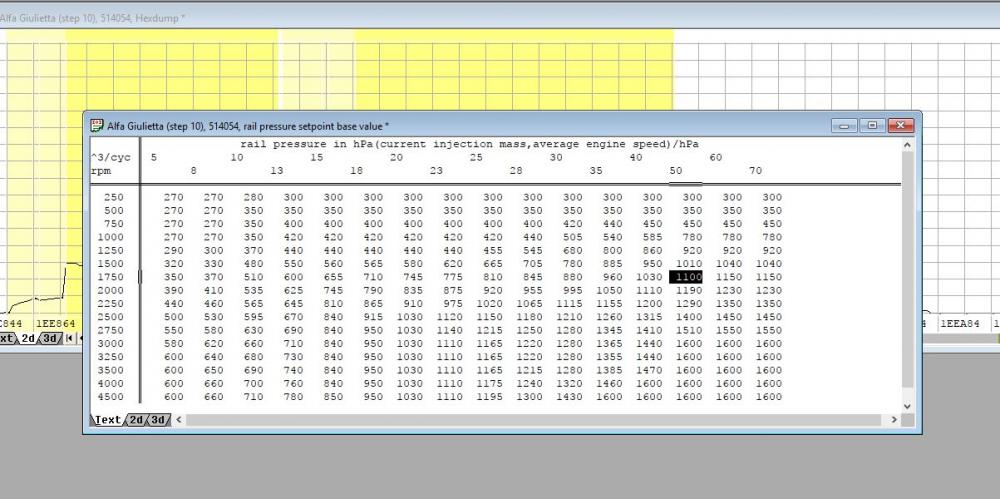Switch map window to 3d tab
Image resolution: width=1000 pixels, height=499 pixels.
[158, 420]
